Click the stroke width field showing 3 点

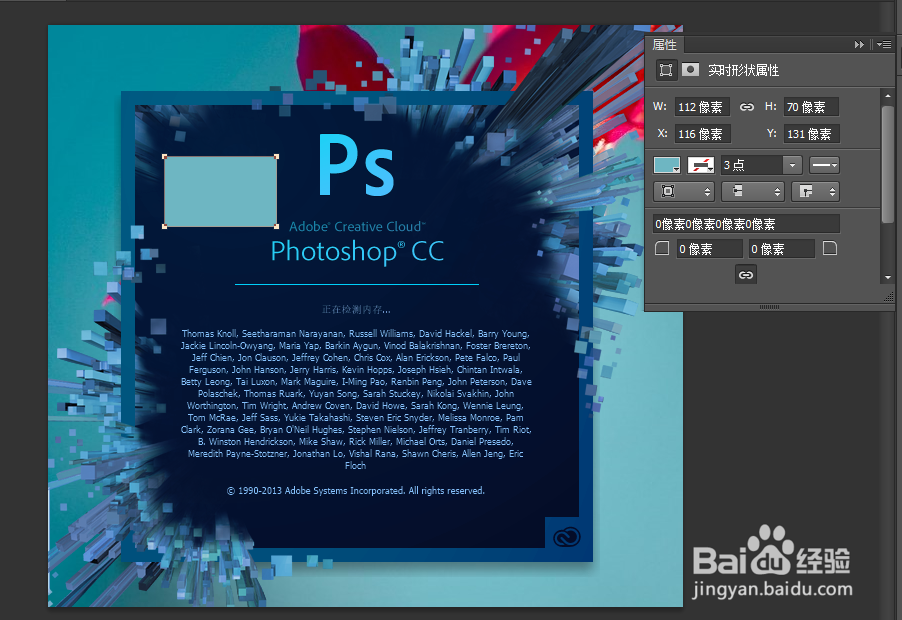(751, 166)
